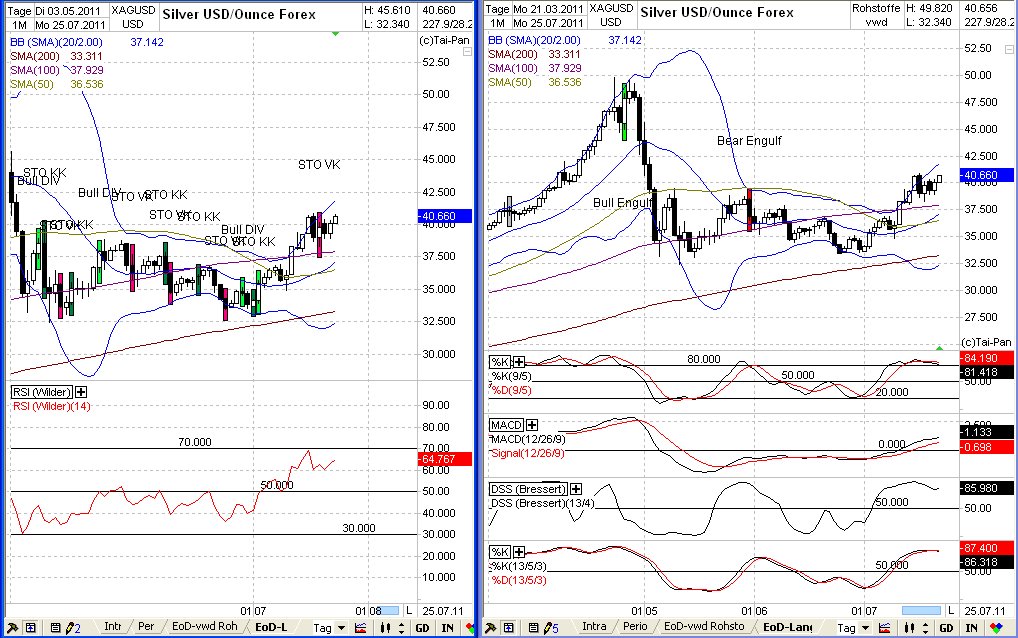
Task: Open the list icon in left chart toolbar
Action: point(55,628)
